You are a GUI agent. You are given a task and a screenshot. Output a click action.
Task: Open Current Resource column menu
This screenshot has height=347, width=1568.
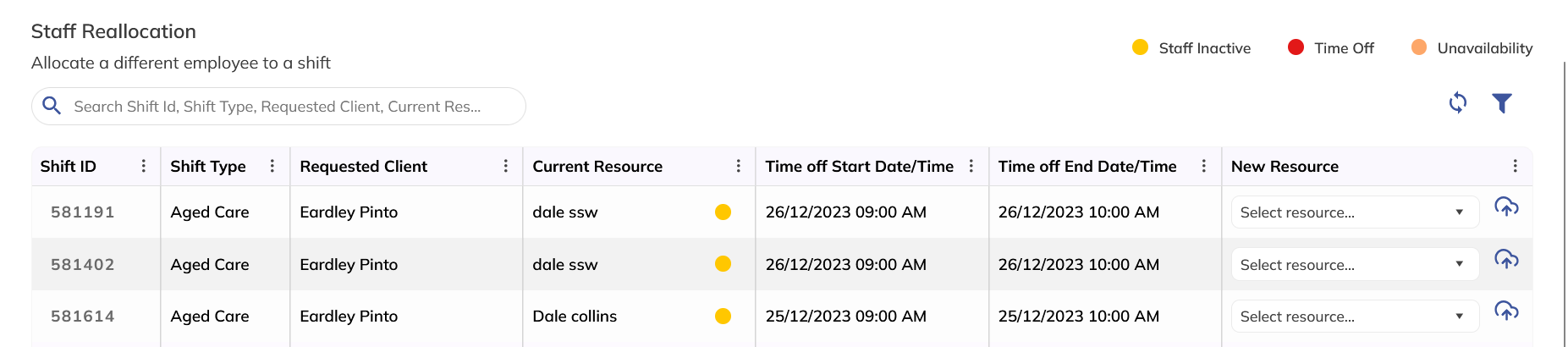[x=738, y=166]
